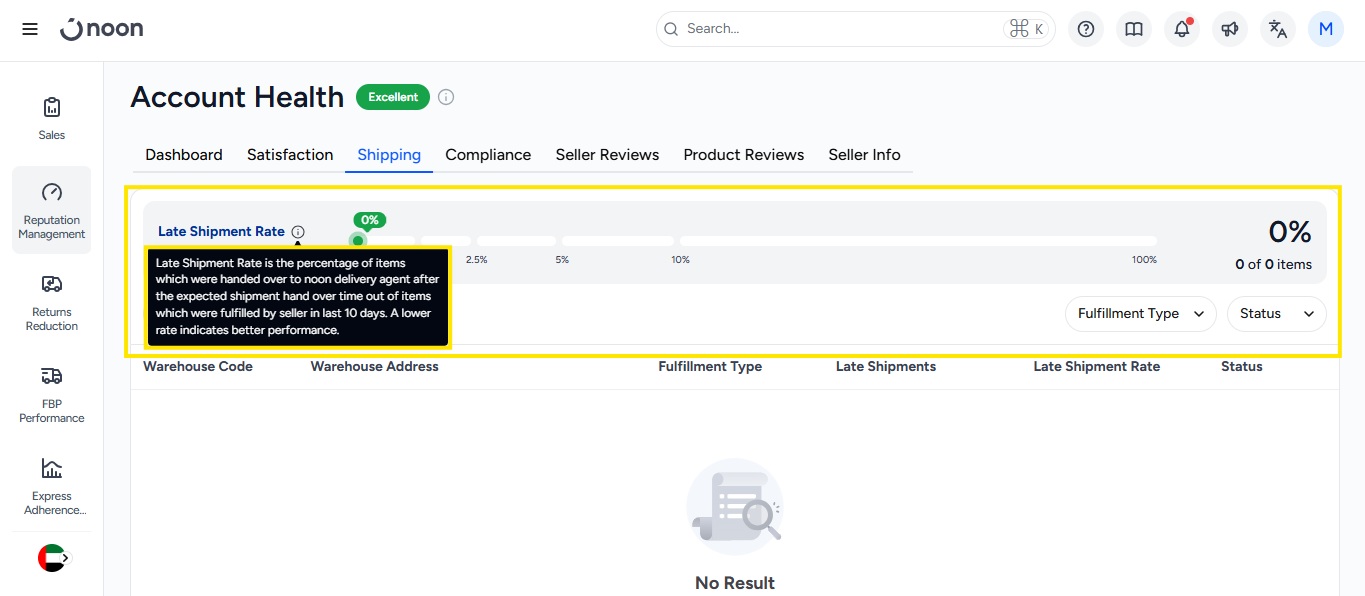Image resolution: width=1365 pixels, height=596 pixels.
Task: Open the notifications bell
Action: pyautogui.click(x=1181, y=29)
